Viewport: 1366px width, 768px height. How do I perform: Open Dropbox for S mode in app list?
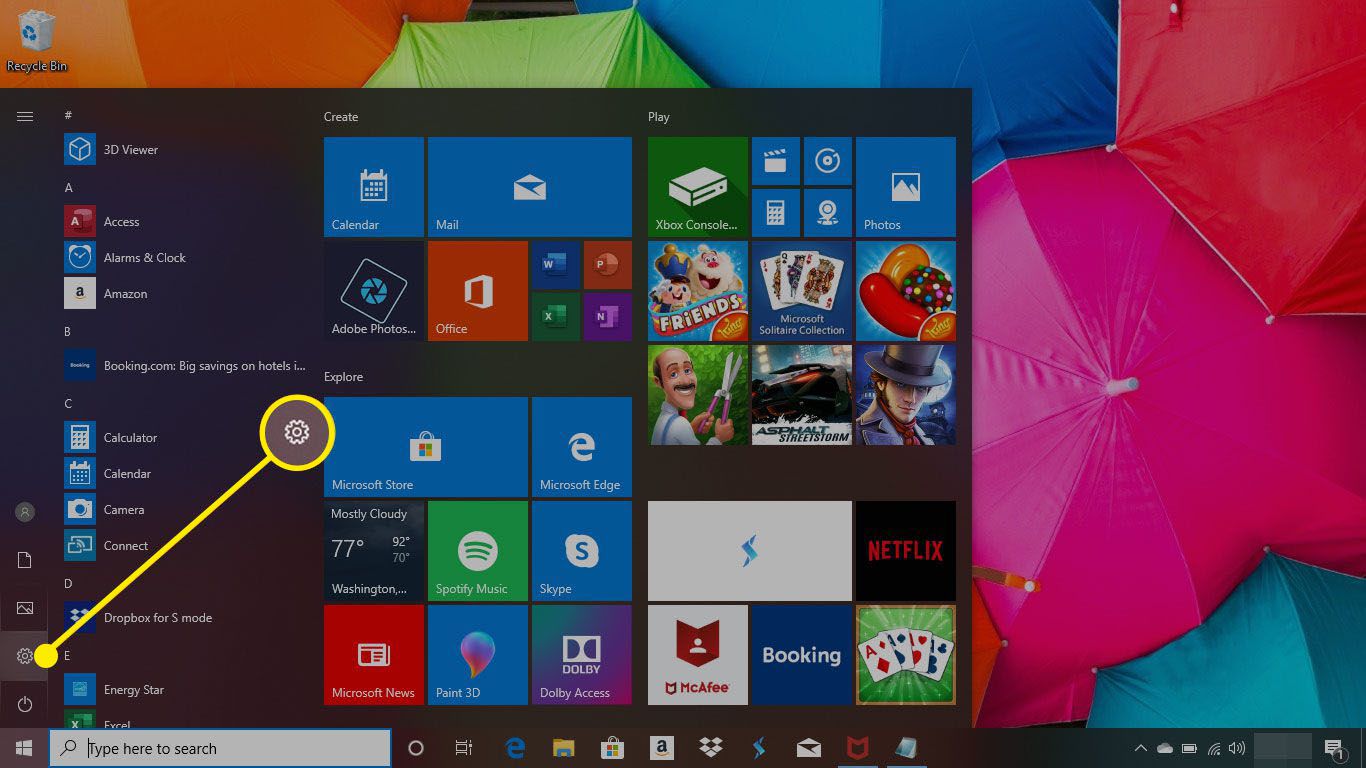(x=185, y=618)
